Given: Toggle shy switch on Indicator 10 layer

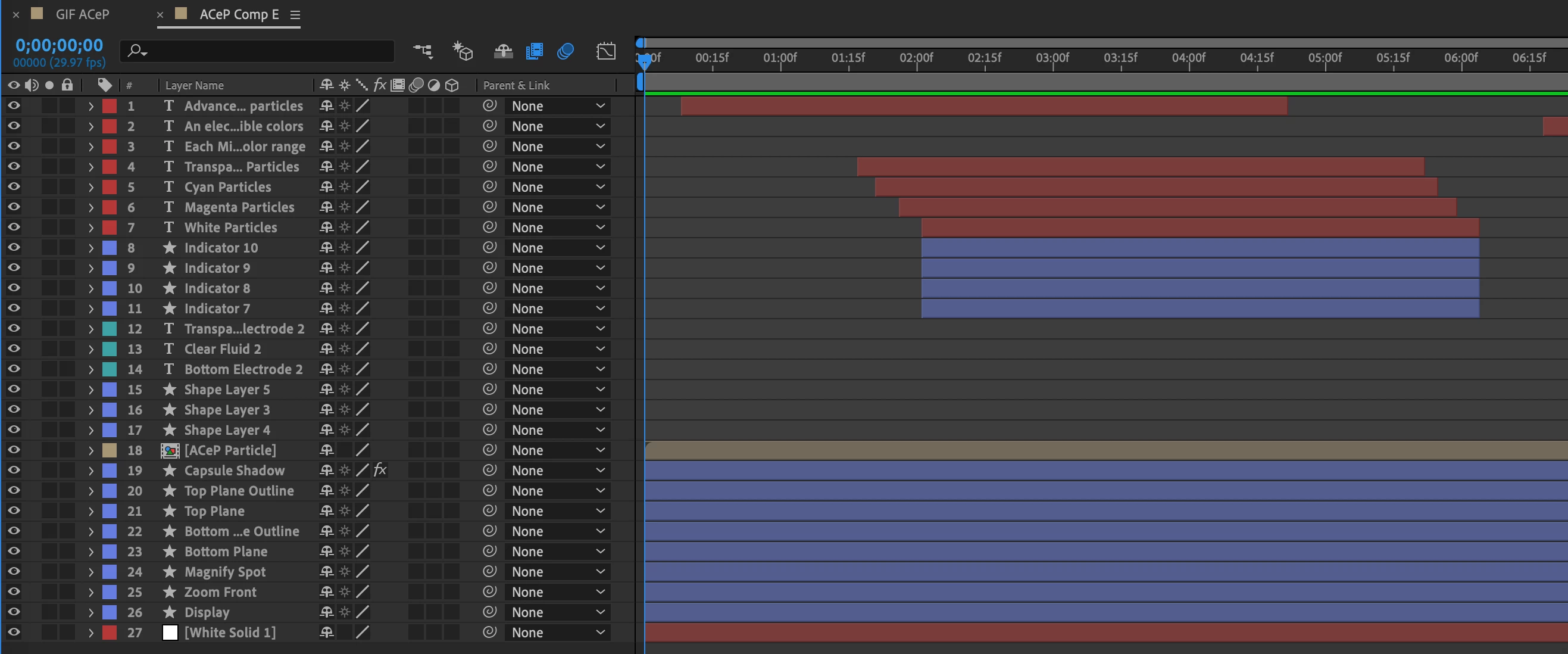Looking at the screenshot, I should [x=327, y=247].
